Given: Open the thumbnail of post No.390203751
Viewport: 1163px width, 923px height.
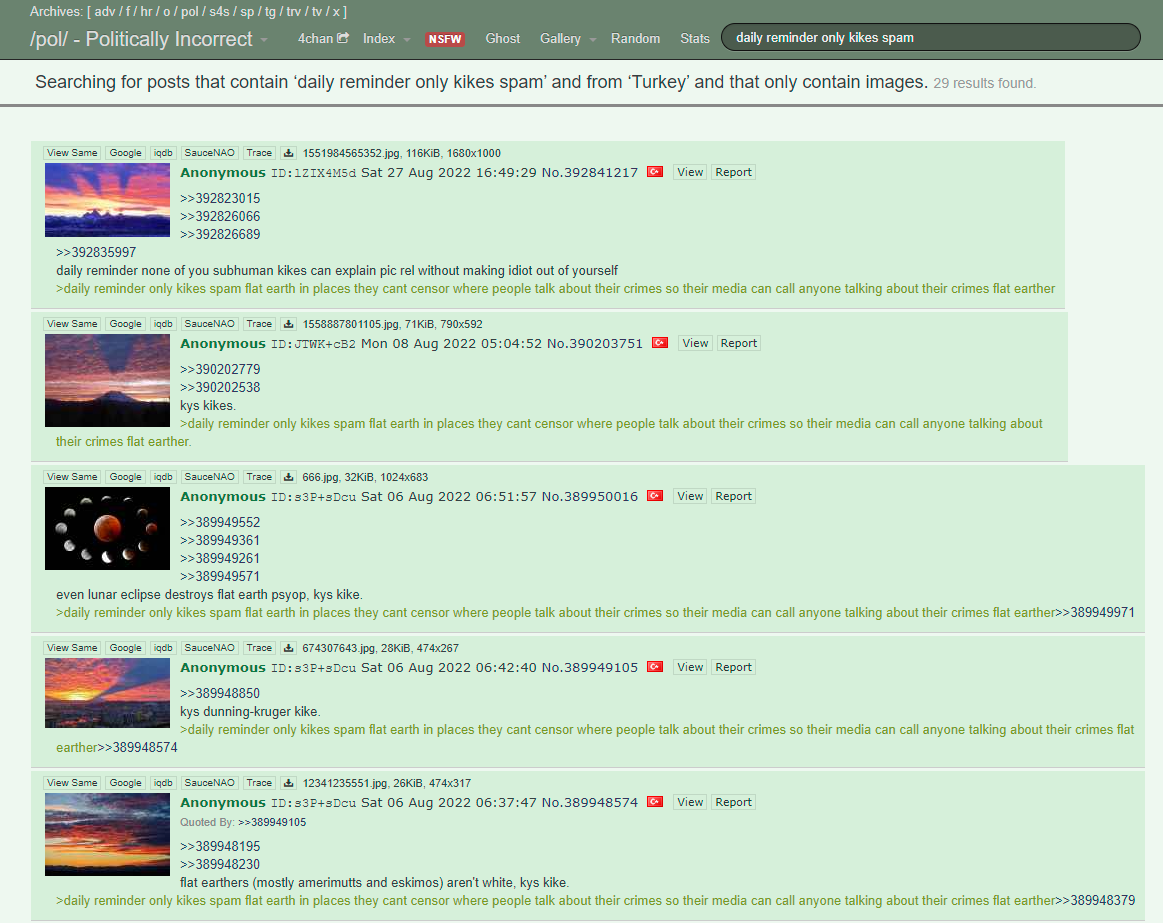Looking at the screenshot, I should [x=108, y=381].
